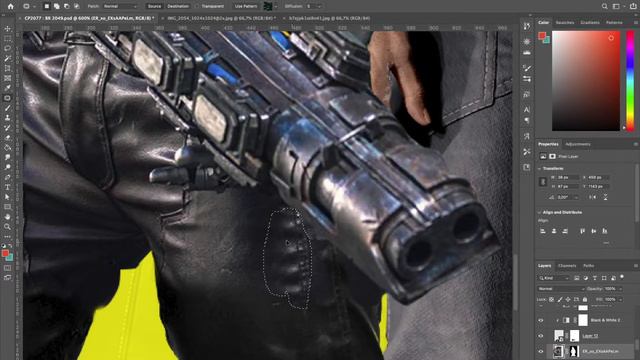Open the Patch mode Normal dropdown

point(119,6)
